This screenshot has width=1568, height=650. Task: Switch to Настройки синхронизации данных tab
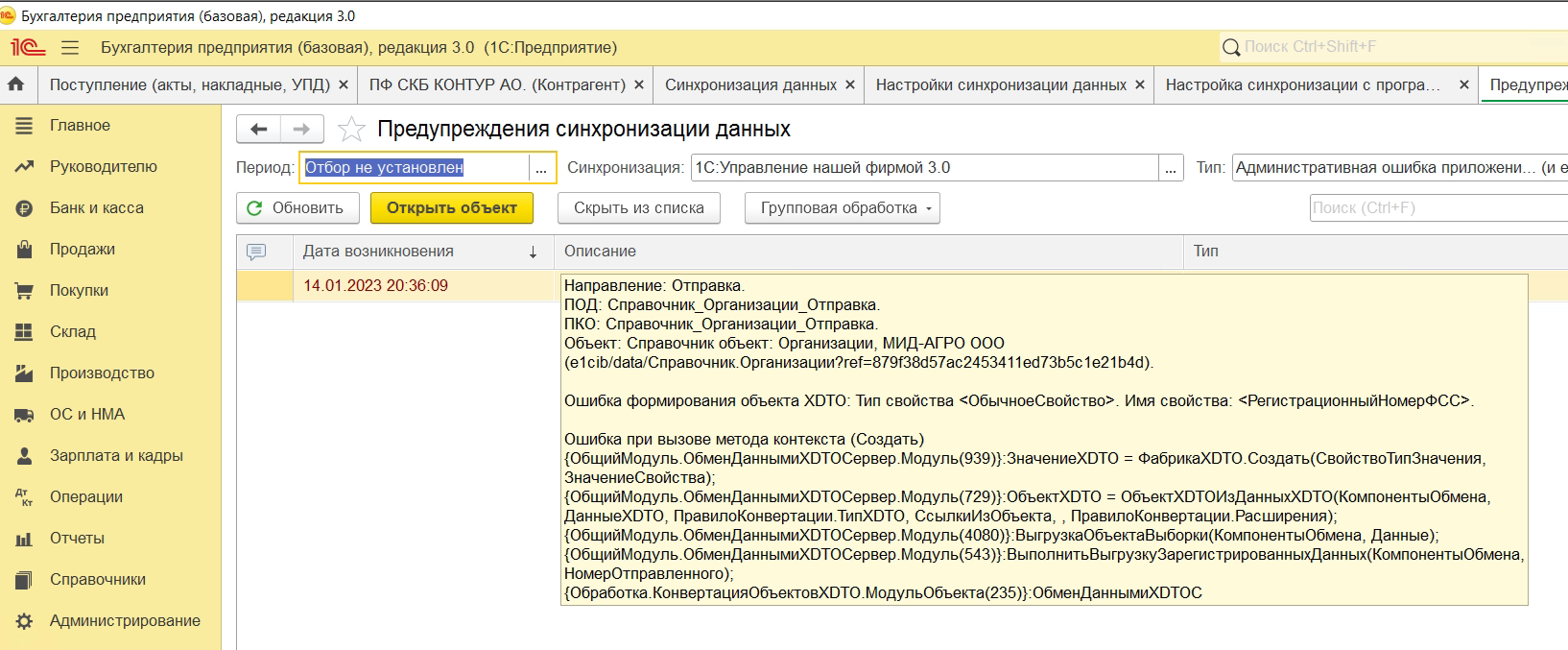tap(1001, 84)
